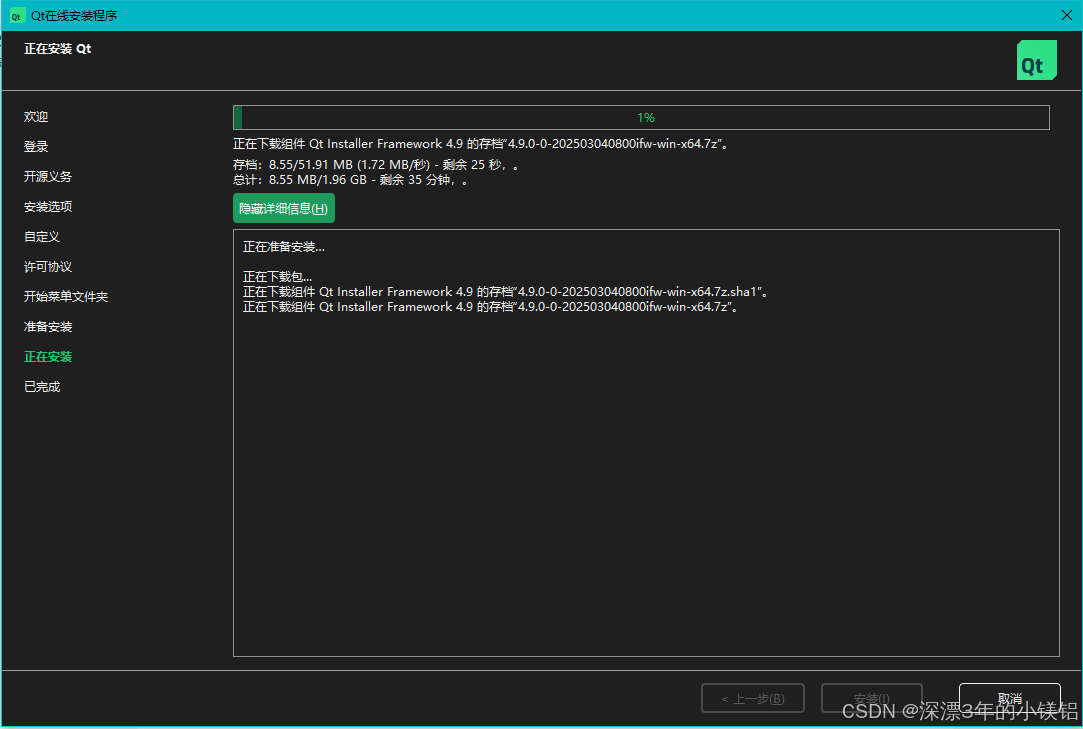Select 开始菜单文件夹 step in sidebar

[x=66, y=296]
